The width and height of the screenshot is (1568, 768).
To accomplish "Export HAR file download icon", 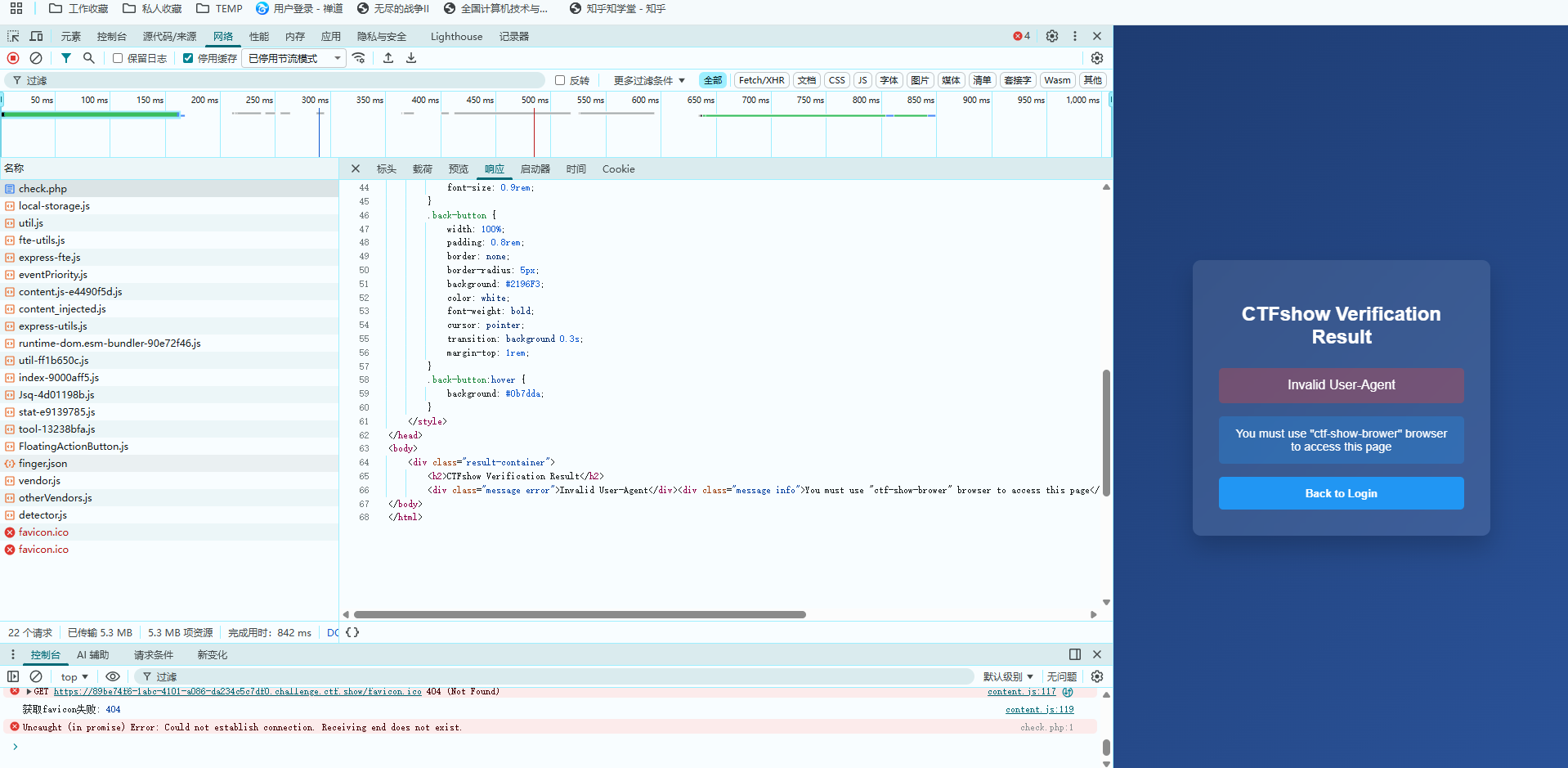I will pyautogui.click(x=411, y=58).
